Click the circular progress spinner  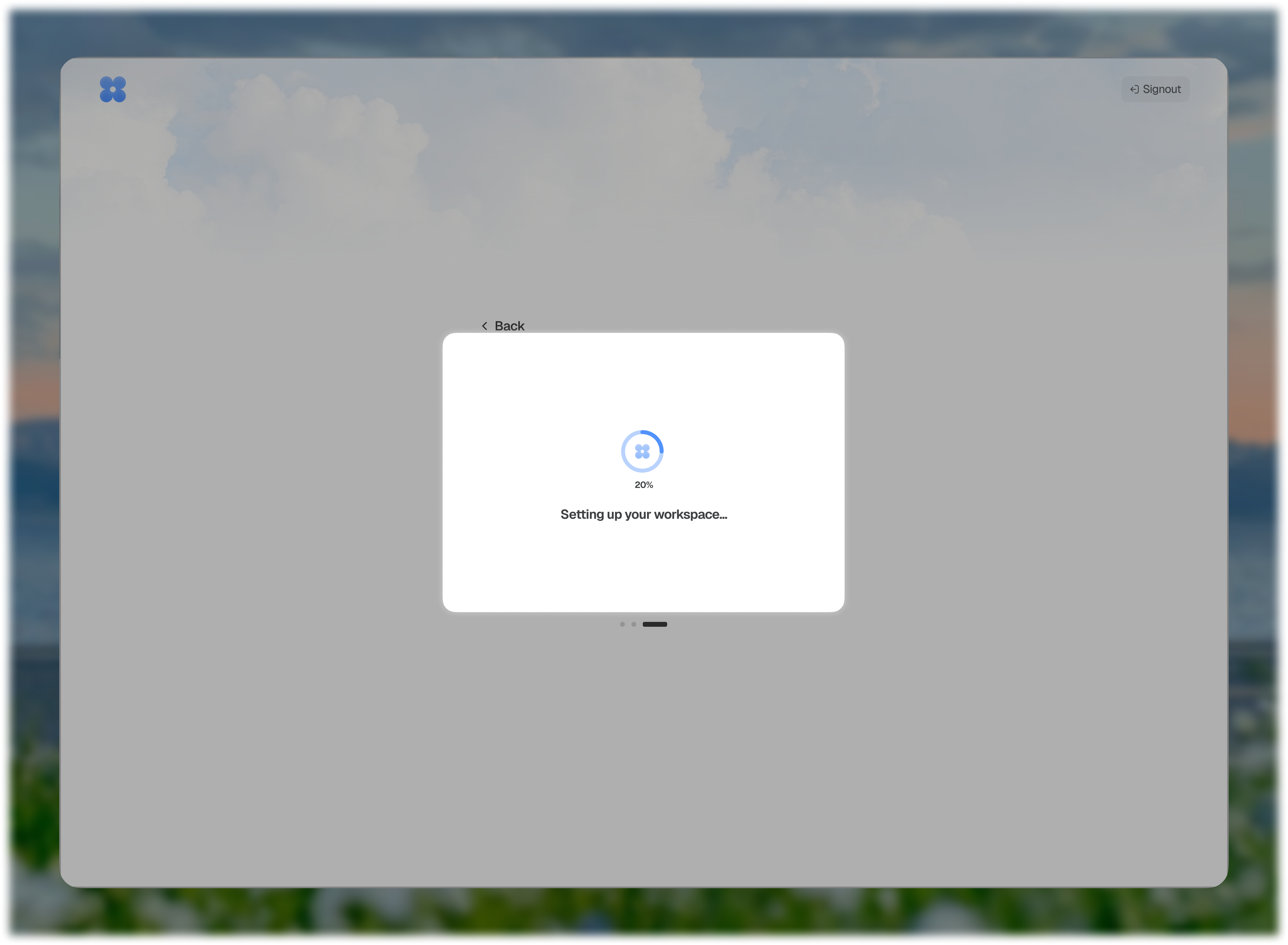point(642,451)
